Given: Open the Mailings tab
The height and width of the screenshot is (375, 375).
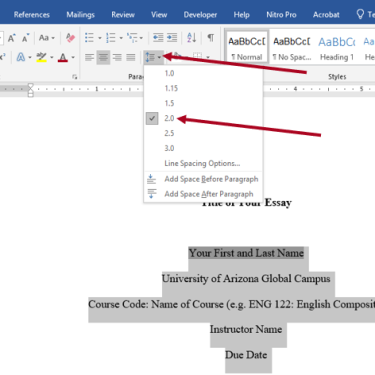Looking at the screenshot, I should tap(80, 15).
